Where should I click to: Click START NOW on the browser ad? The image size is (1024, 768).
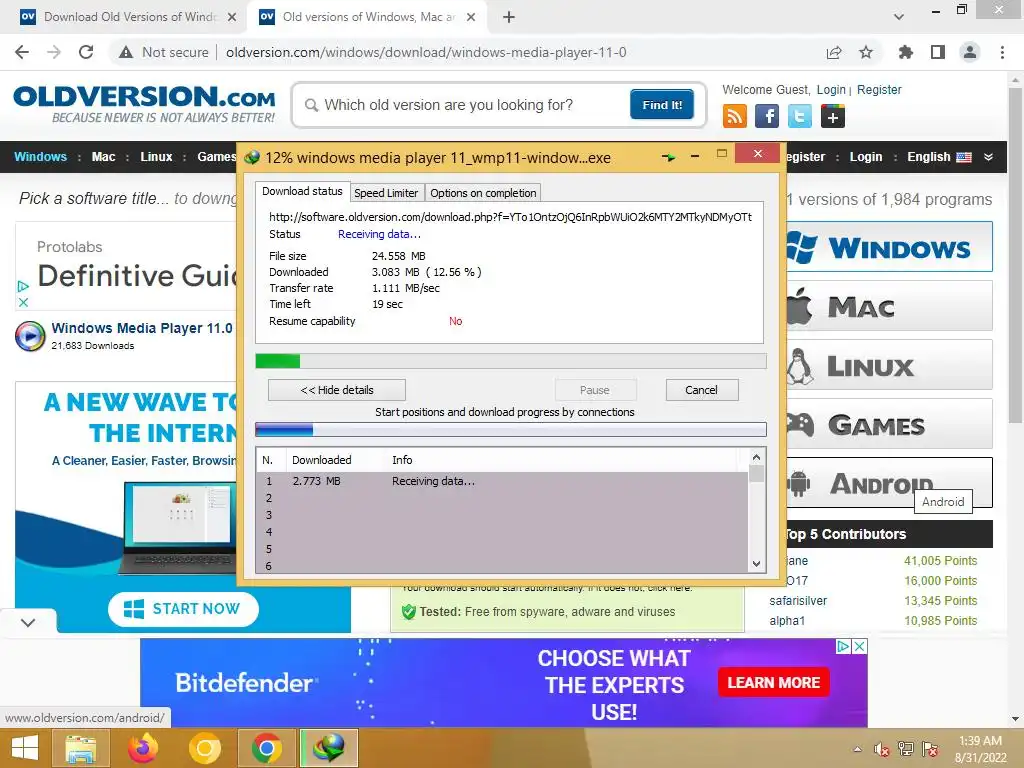point(184,609)
